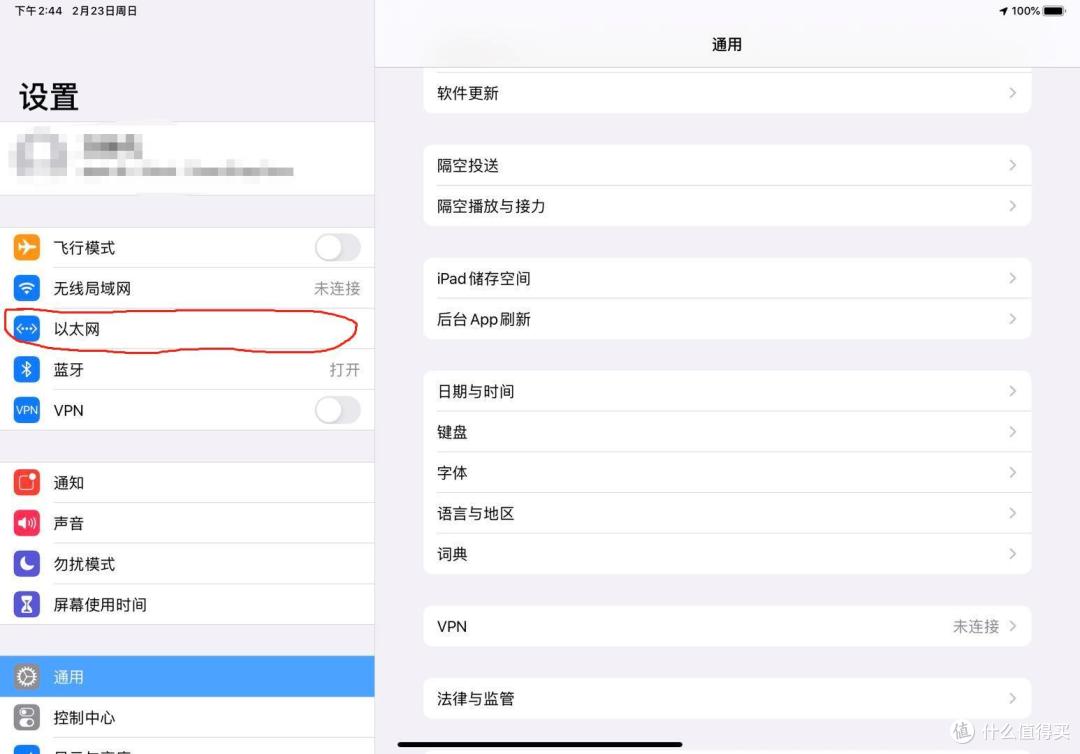Tap the 100% battery percentage text

(x=1026, y=11)
